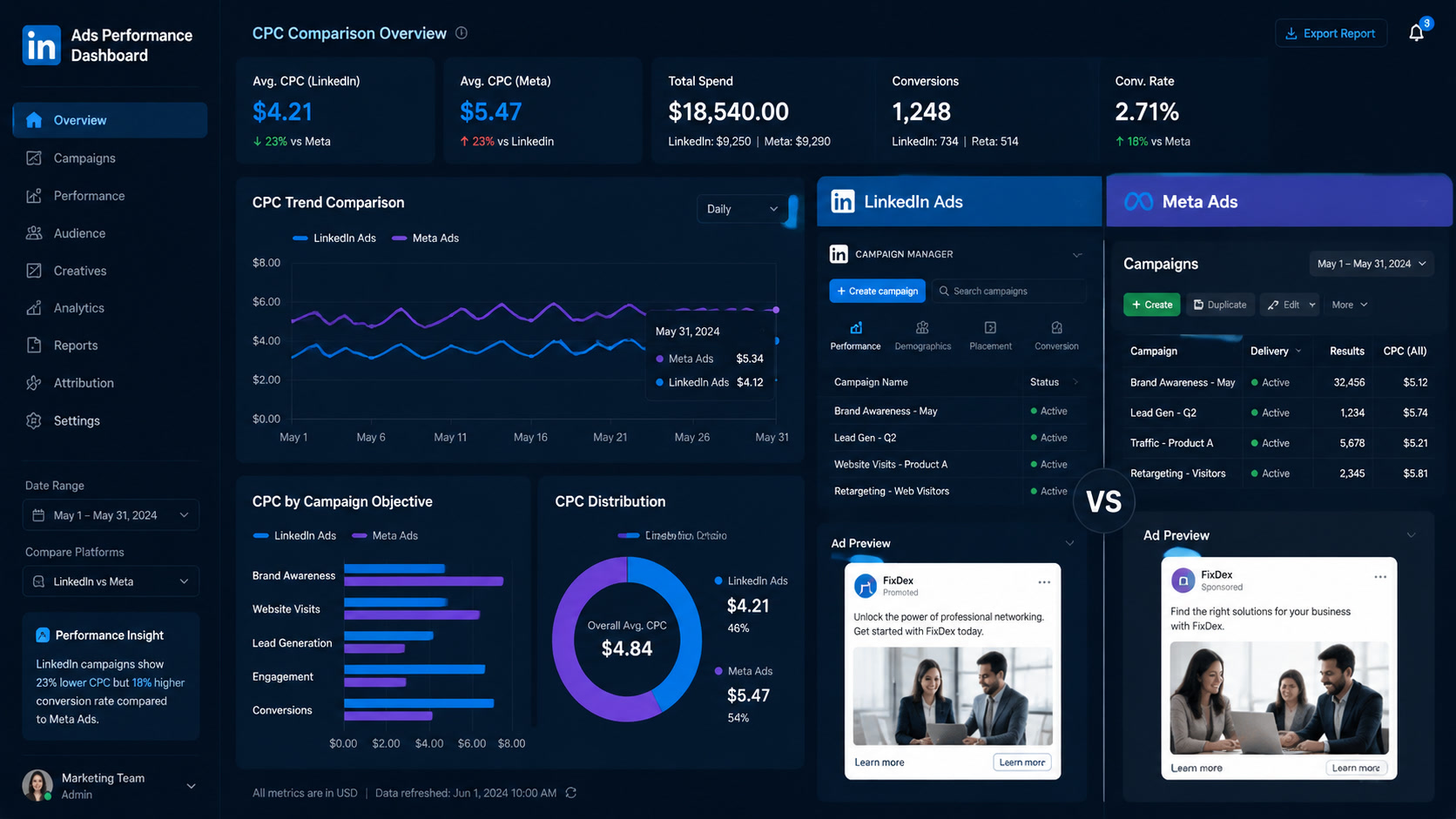Click the Retargeting - Web Visitors campaign row
Image resolution: width=1456 pixels, height=819 pixels.
(955, 491)
